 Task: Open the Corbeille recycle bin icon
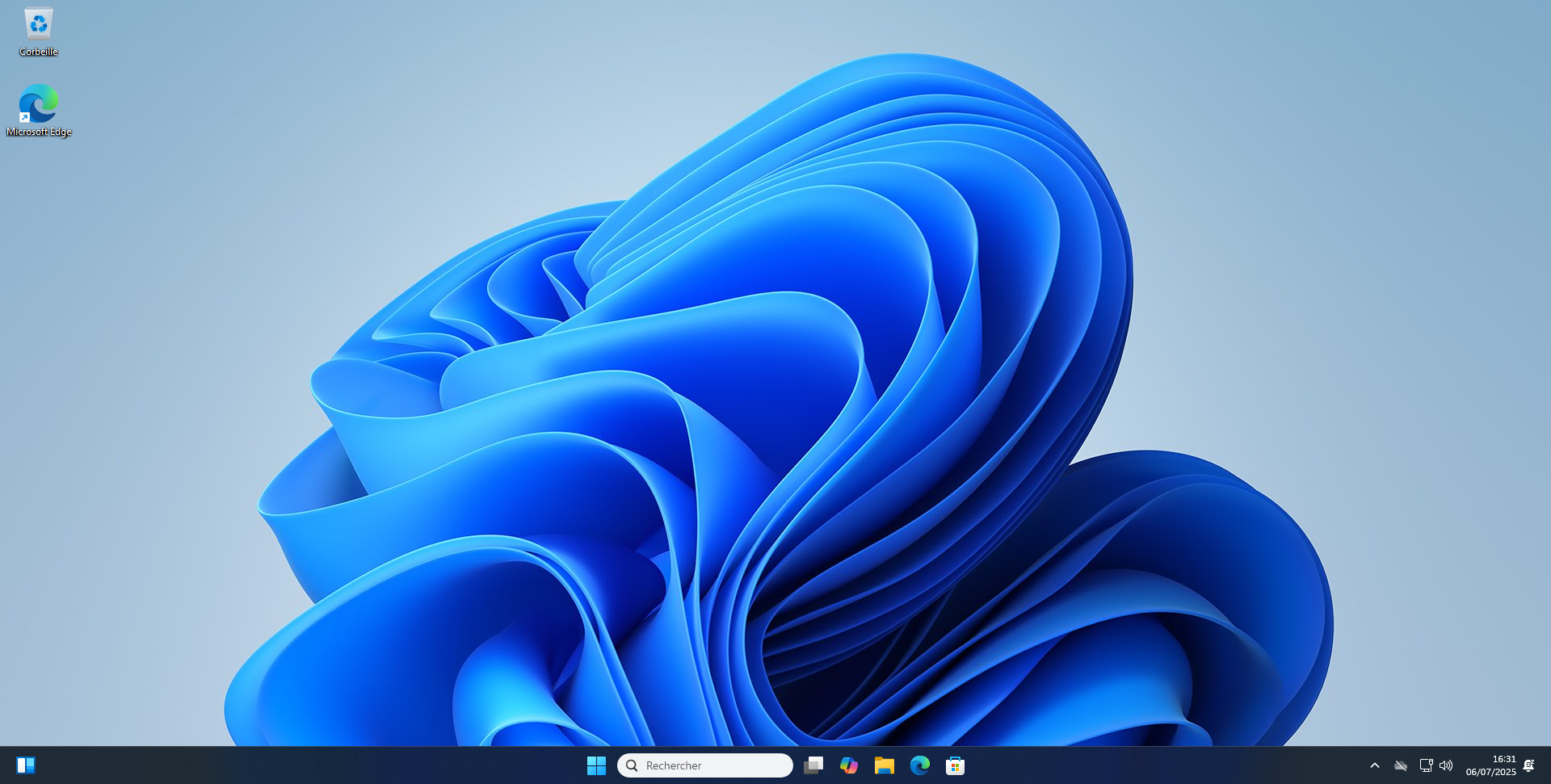38,32
